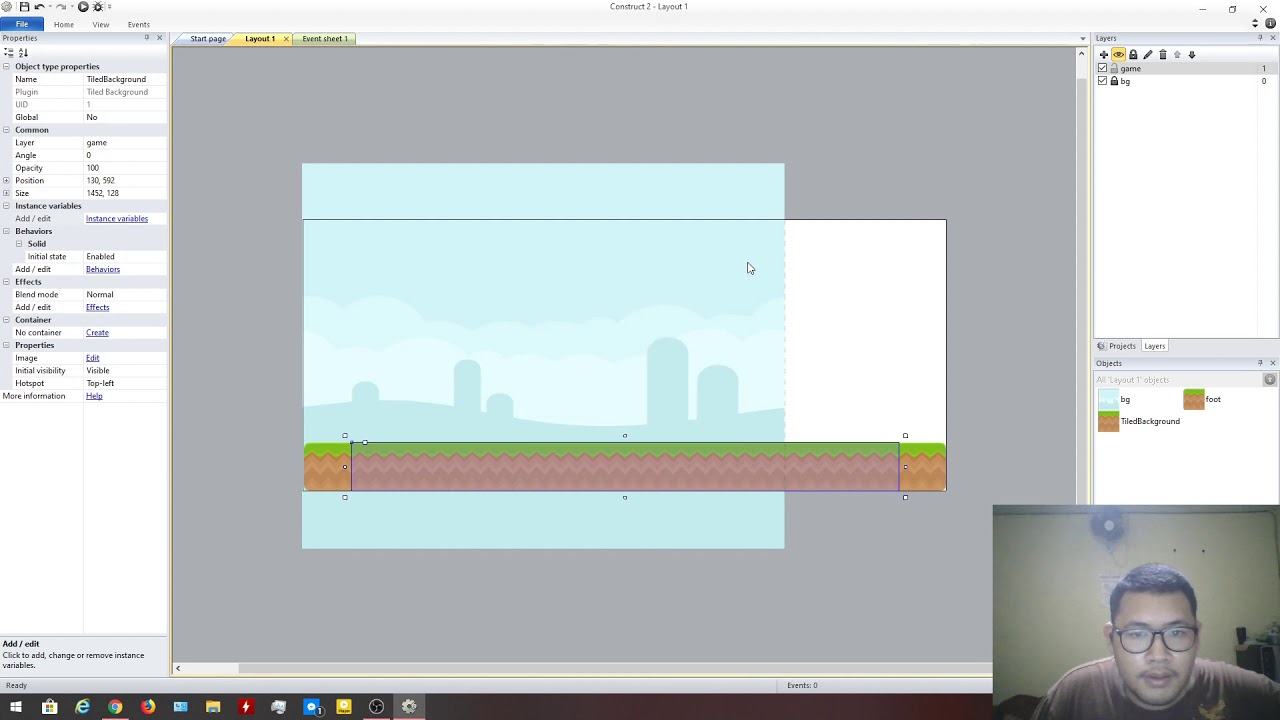Open the Behaviors add/edit link

click(x=103, y=269)
